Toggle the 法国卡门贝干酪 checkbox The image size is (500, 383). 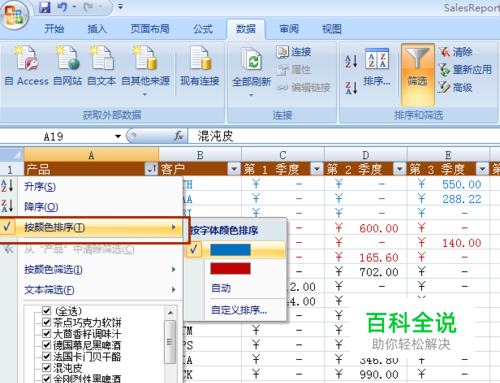(x=47, y=357)
